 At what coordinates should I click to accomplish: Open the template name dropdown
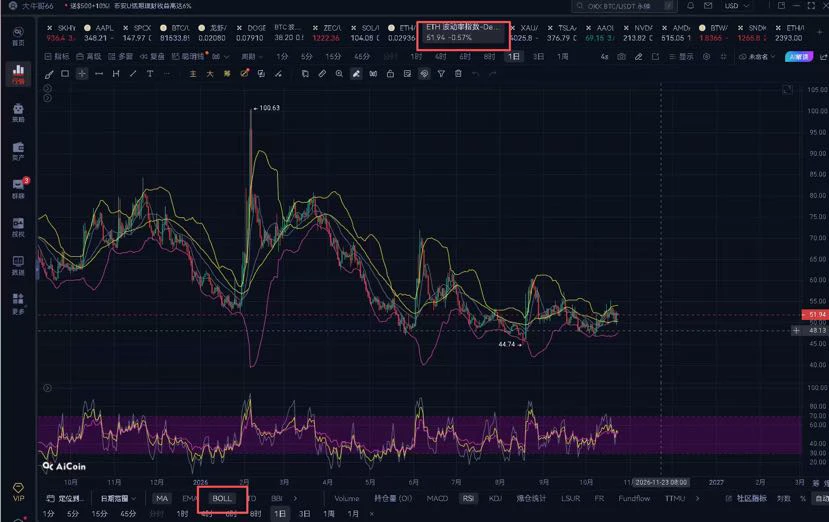(757, 56)
